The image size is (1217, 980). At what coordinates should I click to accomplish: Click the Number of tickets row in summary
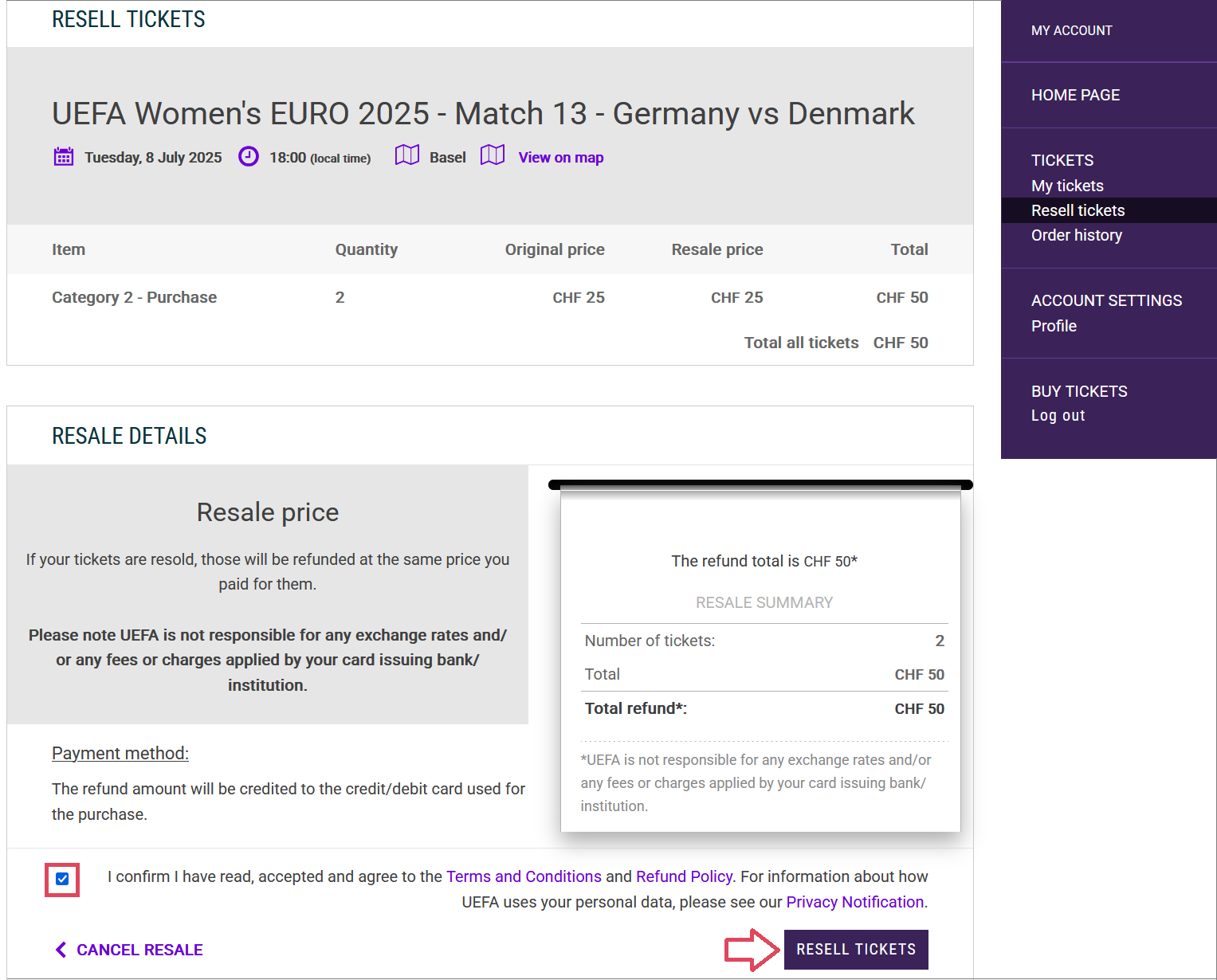click(x=764, y=641)
